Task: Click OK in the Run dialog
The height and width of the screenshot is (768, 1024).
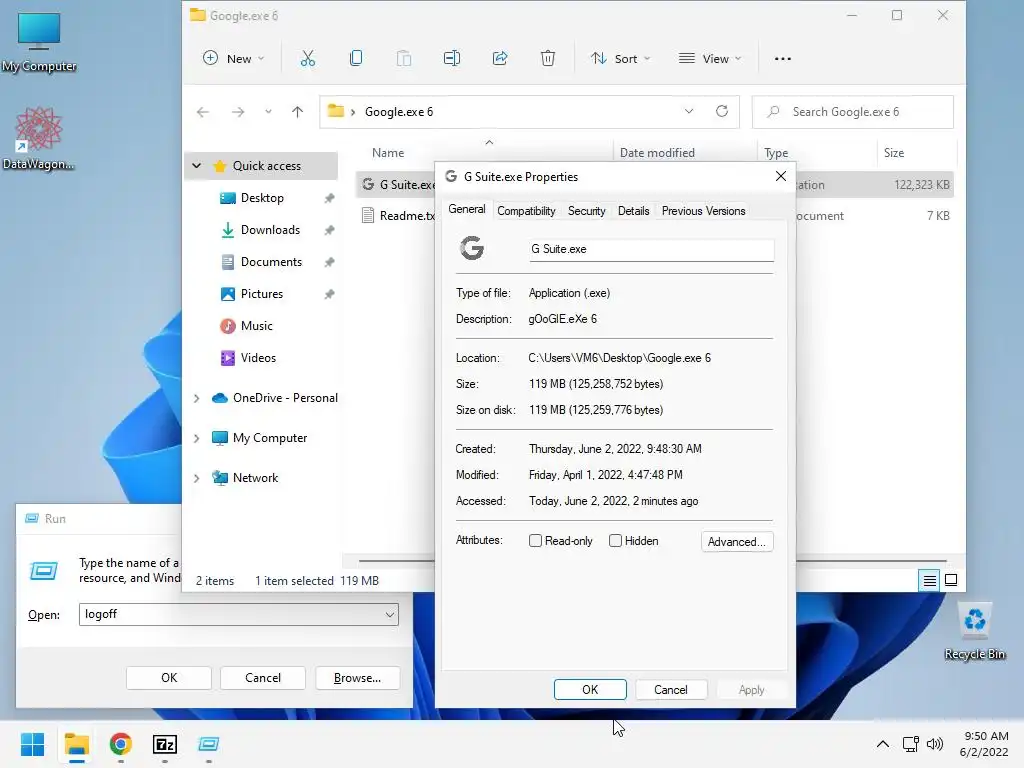Action: [169, 678]
